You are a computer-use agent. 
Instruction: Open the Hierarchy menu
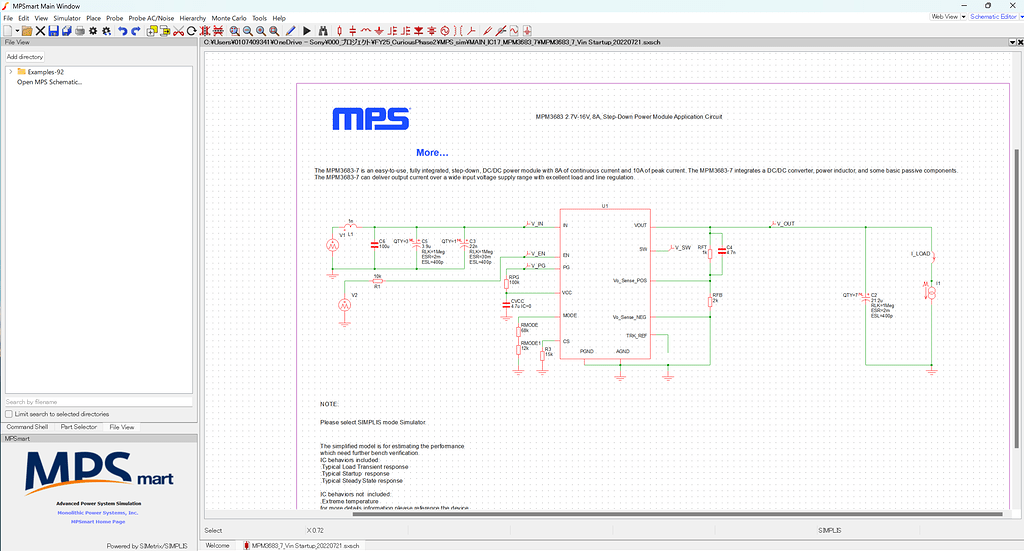coord(193,18)
